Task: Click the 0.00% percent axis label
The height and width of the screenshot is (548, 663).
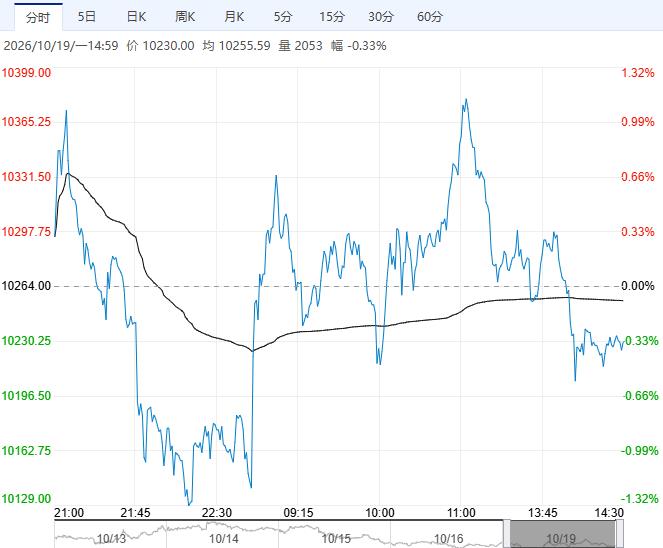Action: click(x=638, y=286)
